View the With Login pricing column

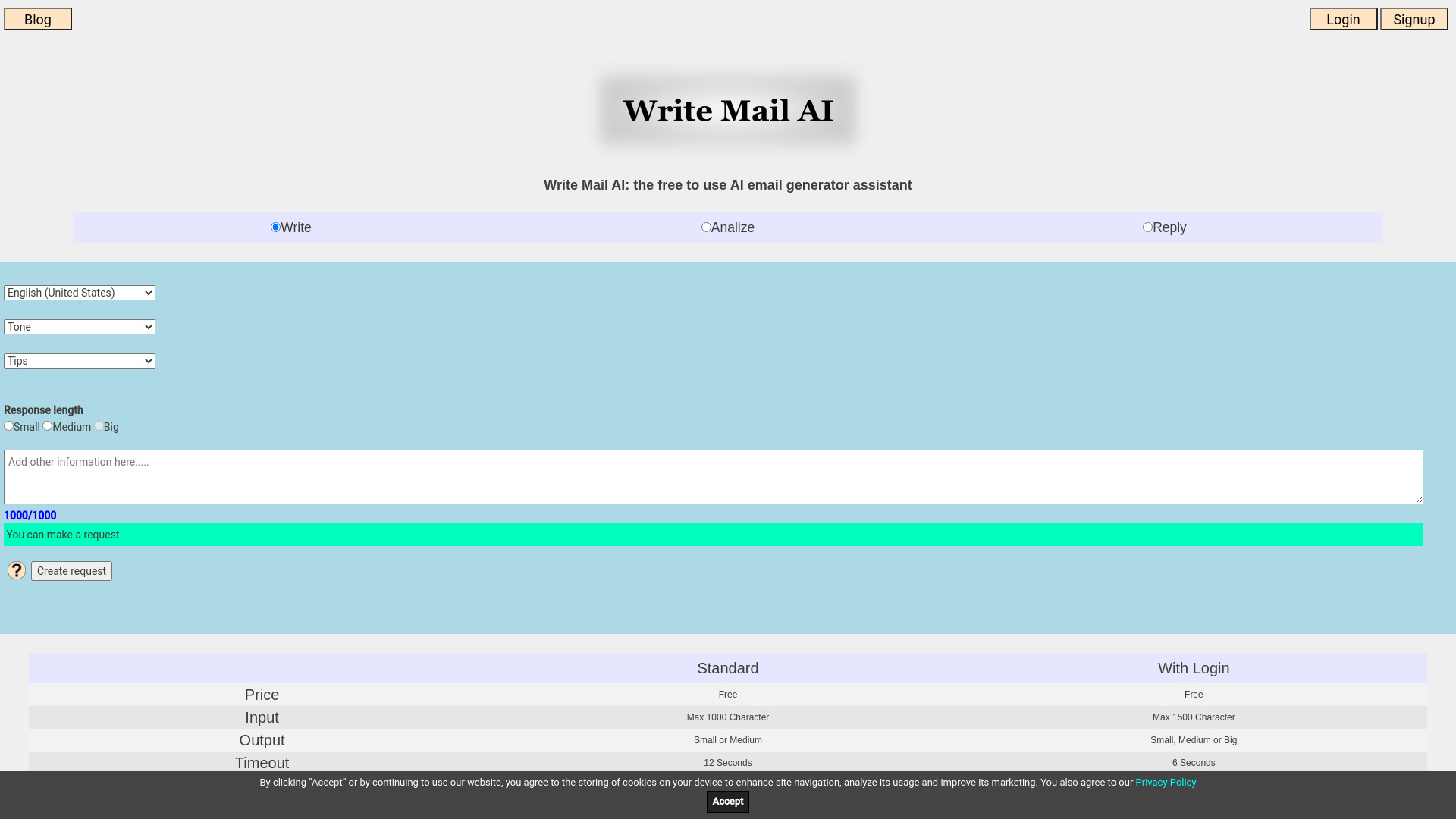pos(1194,668)
